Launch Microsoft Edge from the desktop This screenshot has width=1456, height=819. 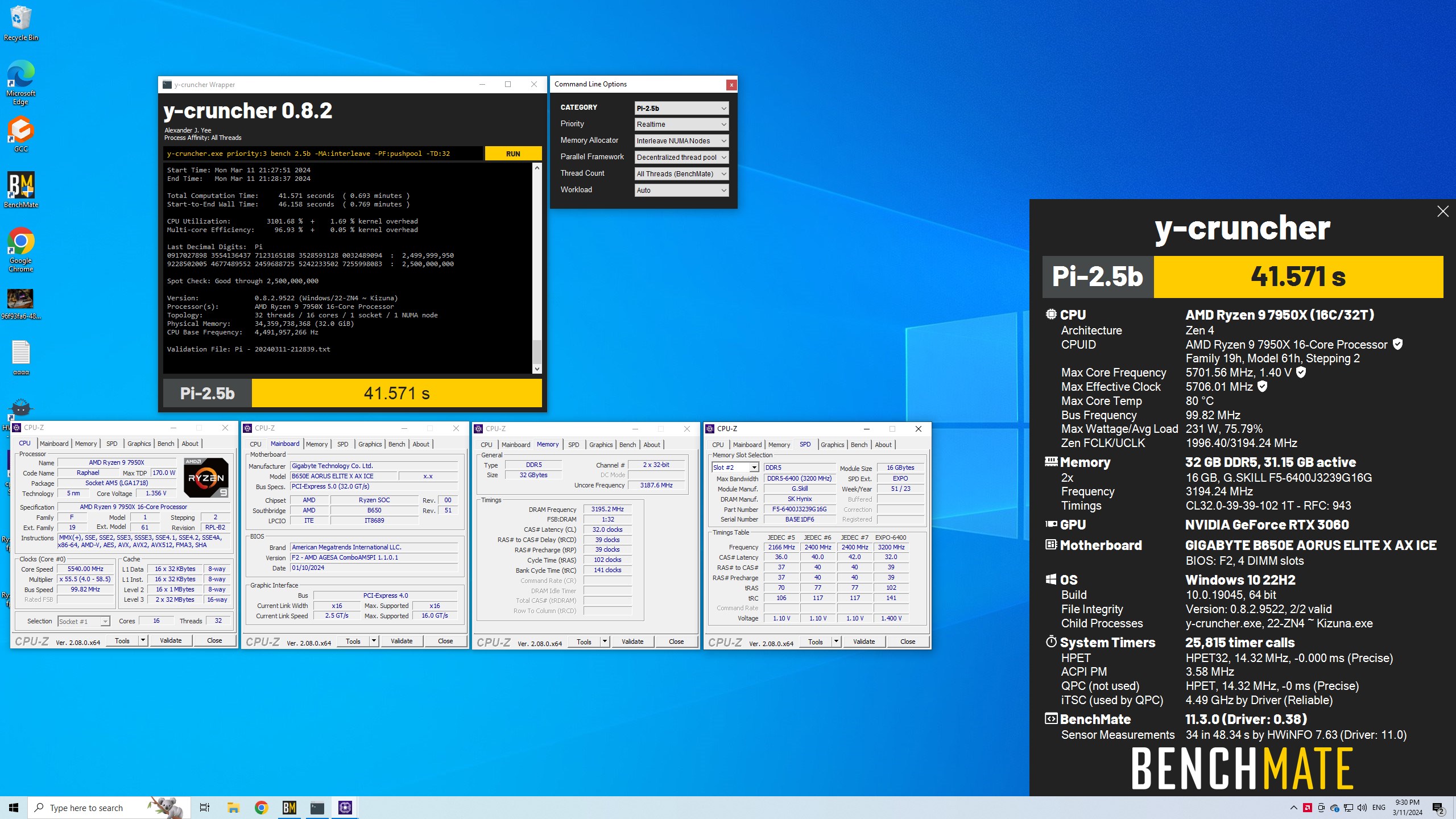(21, 82)
